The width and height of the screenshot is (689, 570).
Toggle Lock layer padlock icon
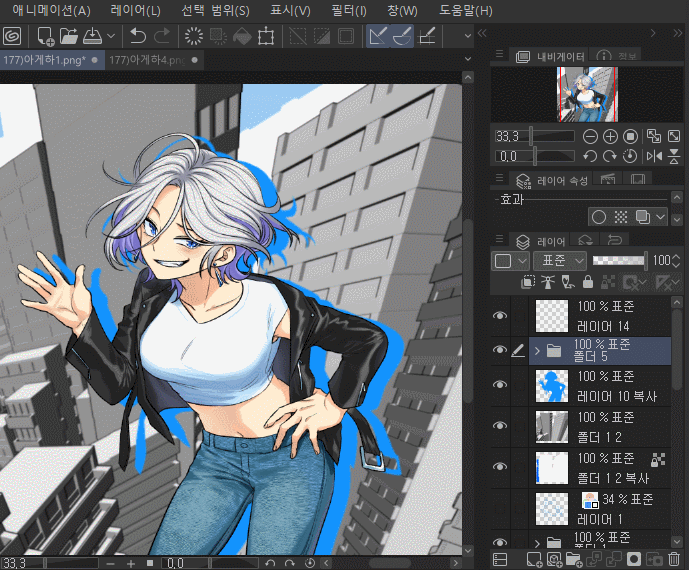pos(588,282)
